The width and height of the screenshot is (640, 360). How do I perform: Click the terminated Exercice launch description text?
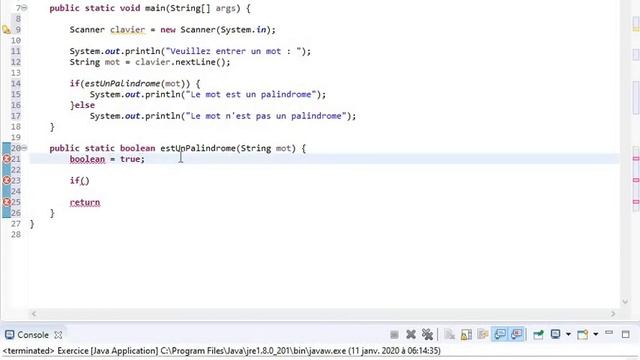(x=222, y=351)
